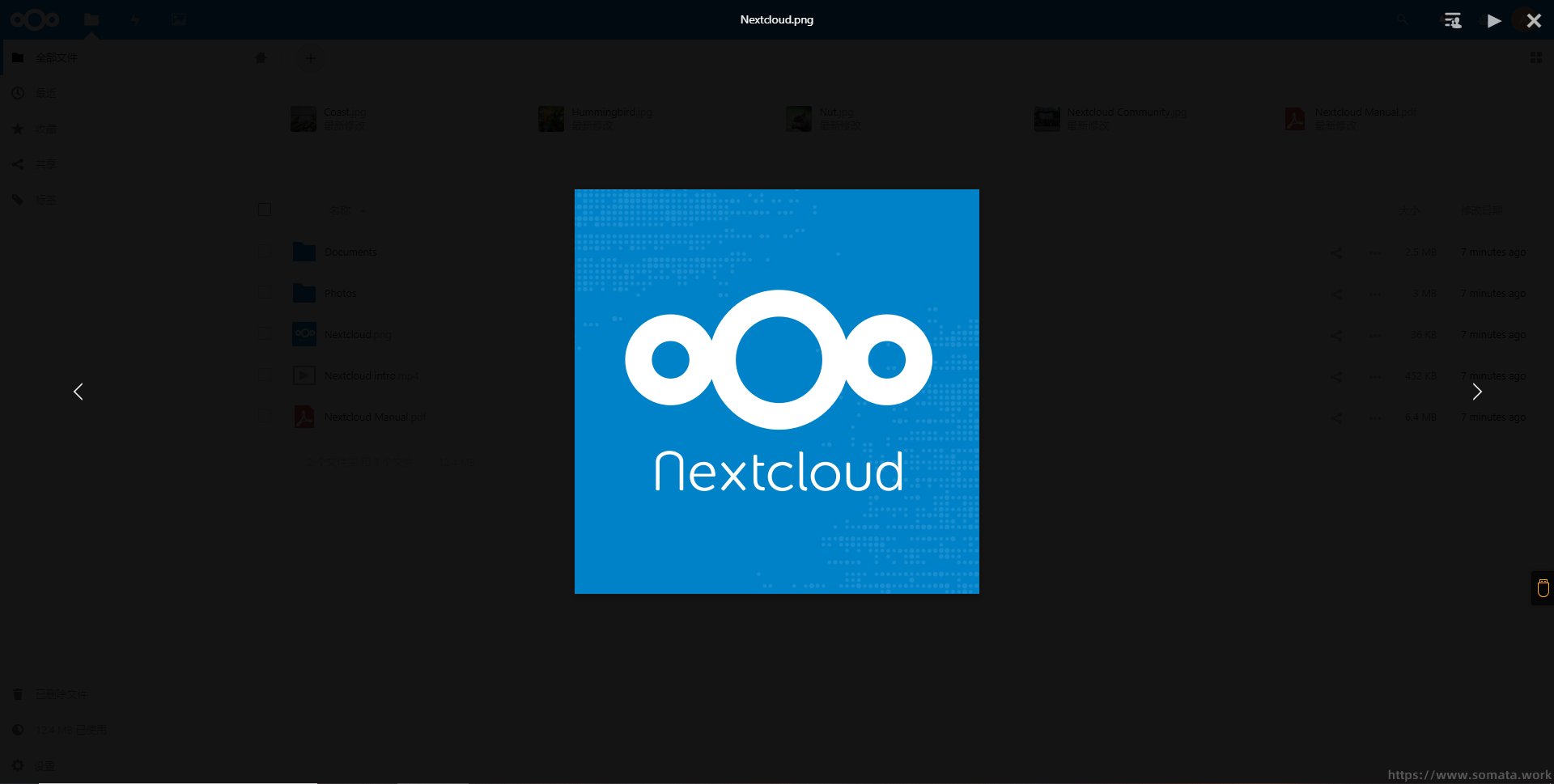
Task: Open Nextcloud intro.mp4 in list
Action: click(372, 375)
